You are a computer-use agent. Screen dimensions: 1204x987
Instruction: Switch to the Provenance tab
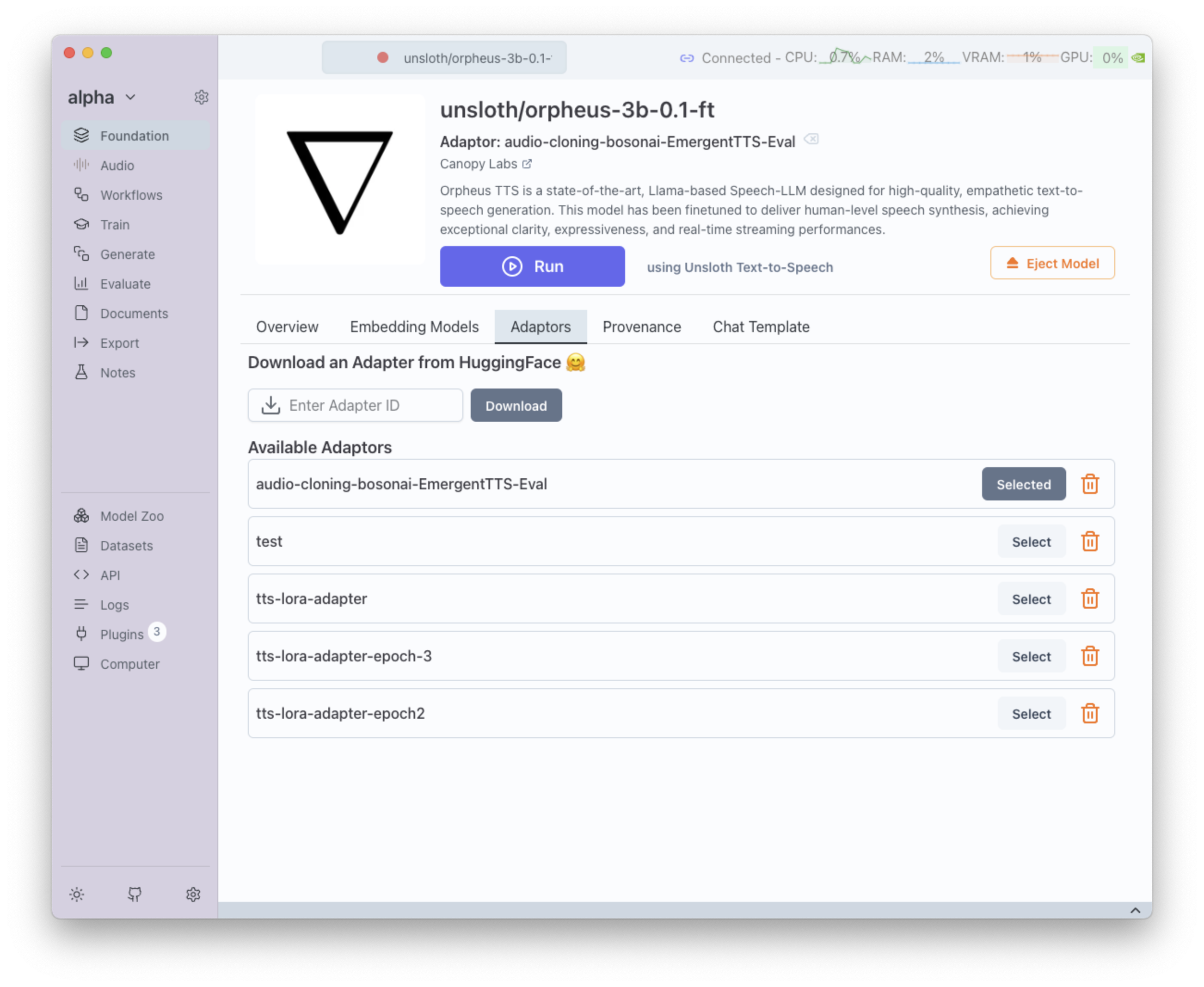coord(641,327)
